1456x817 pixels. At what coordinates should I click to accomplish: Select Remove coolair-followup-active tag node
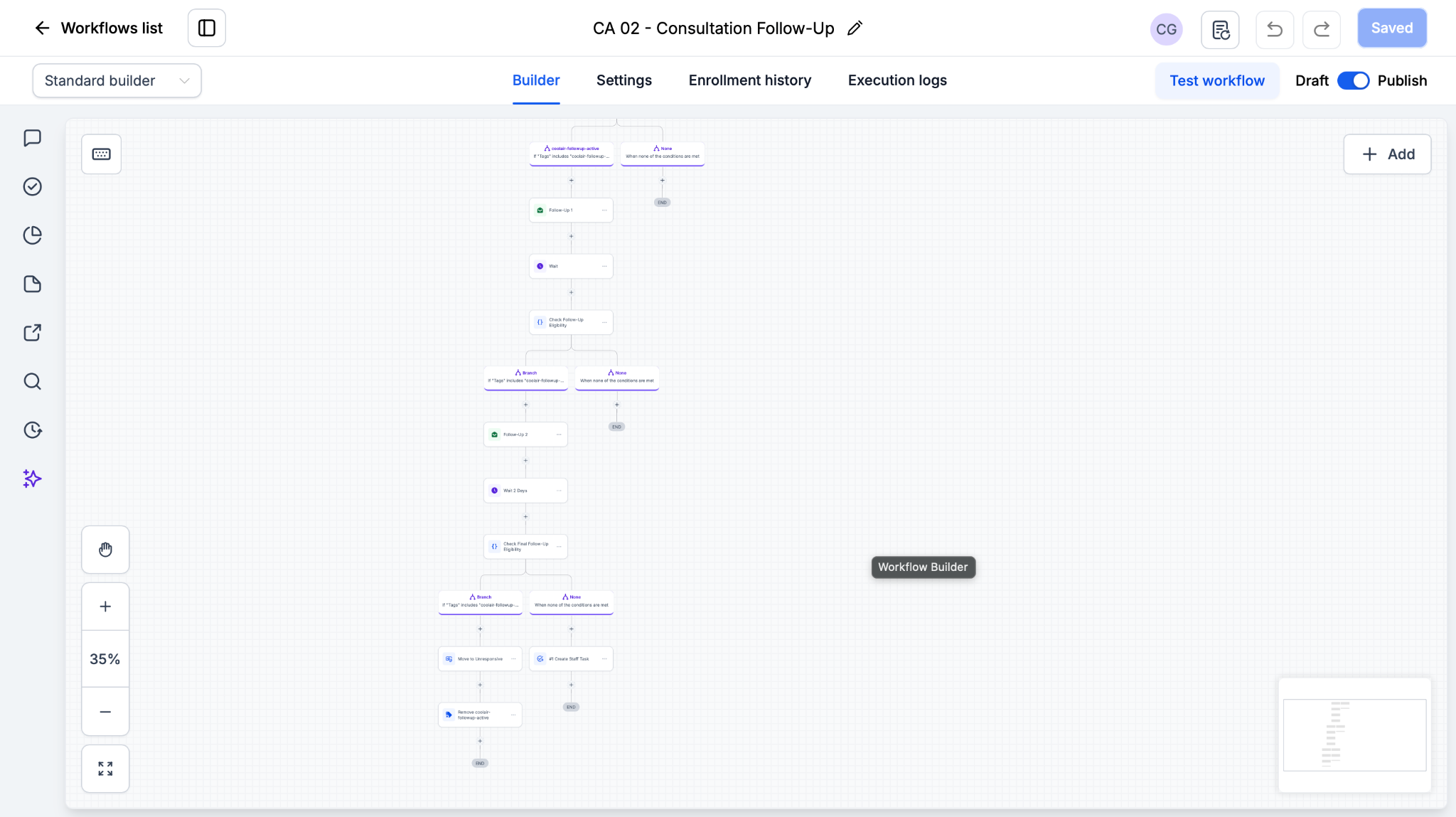pos(480,715)
